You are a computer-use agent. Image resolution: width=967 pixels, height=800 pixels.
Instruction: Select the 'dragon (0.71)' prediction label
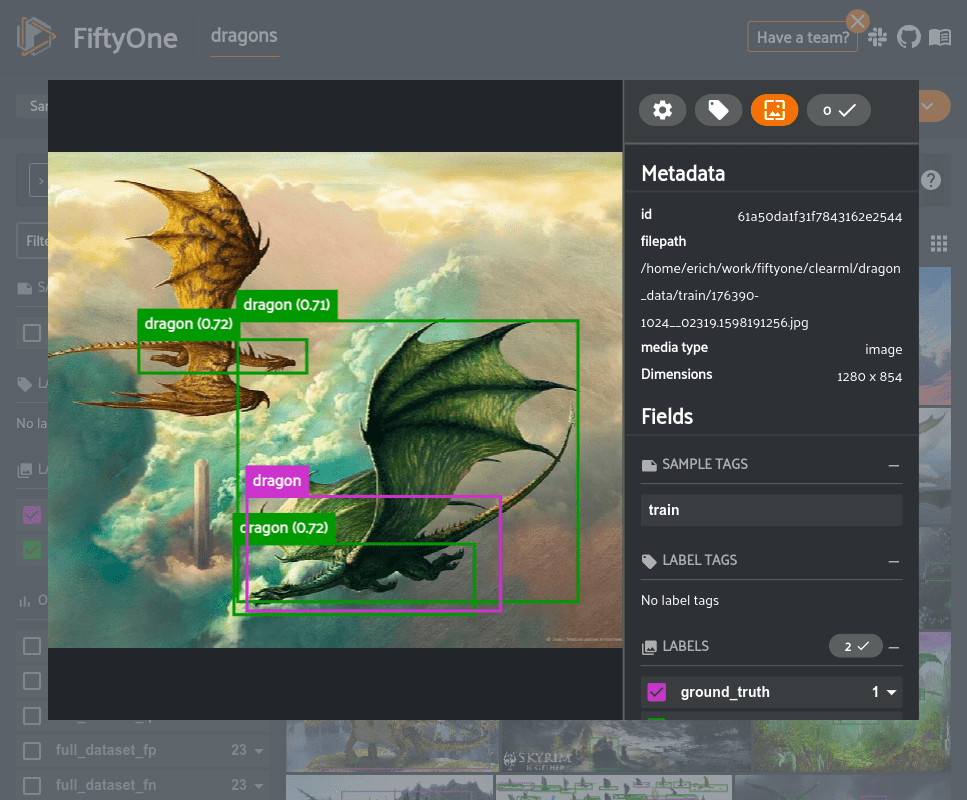(287, 305)
